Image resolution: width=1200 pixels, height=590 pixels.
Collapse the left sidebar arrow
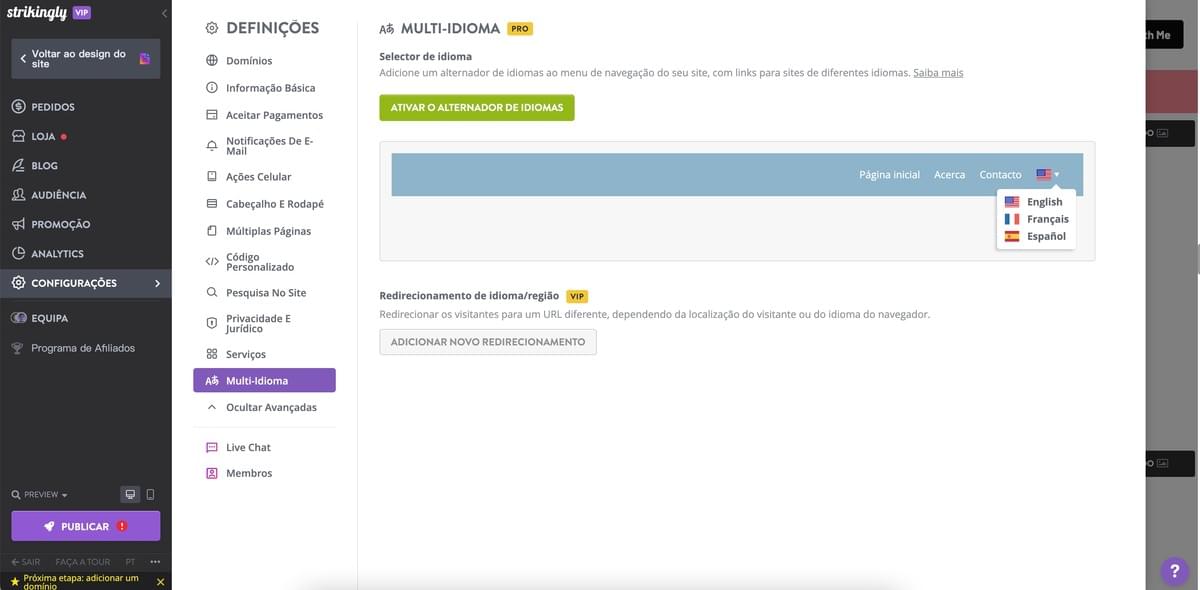(x=164, y=13)
